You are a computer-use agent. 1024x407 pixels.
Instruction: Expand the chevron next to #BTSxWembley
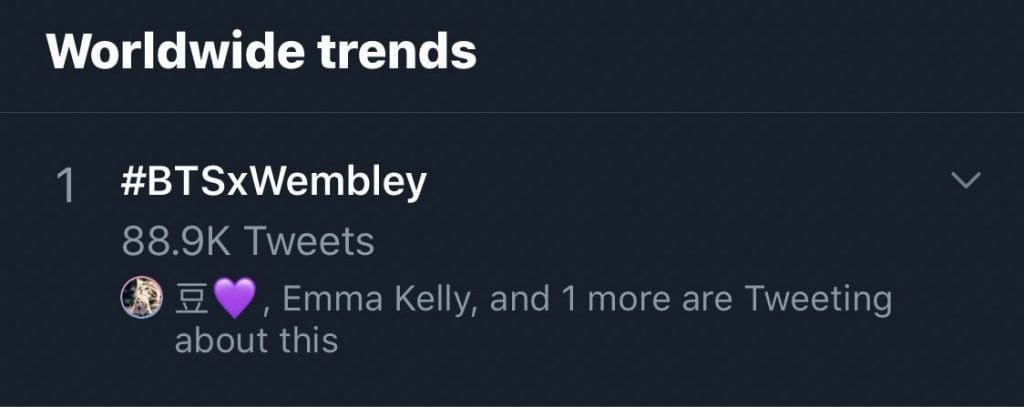pyautogui.click(x=966, y=181)
